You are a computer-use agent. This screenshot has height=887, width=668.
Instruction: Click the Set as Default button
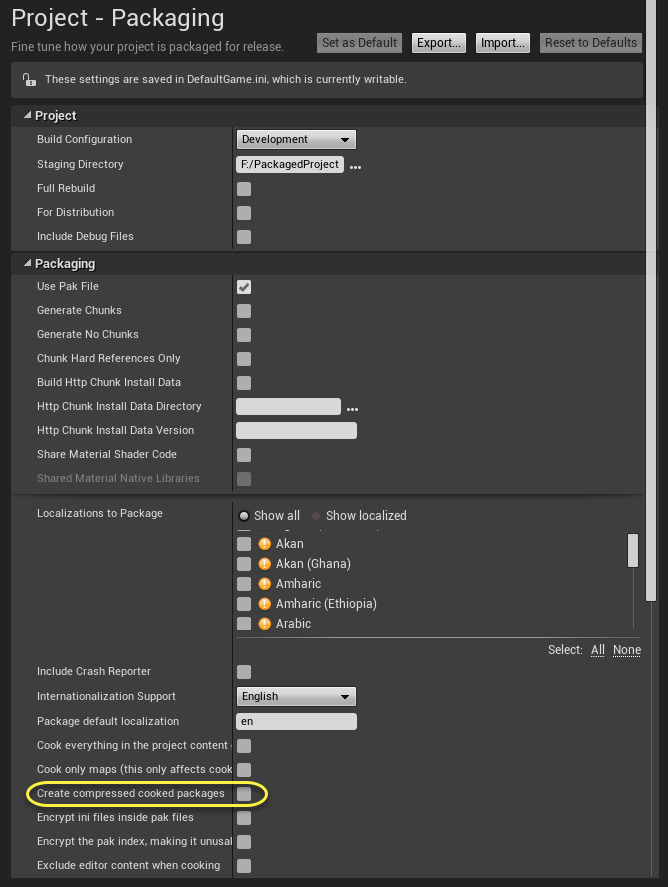358,42
